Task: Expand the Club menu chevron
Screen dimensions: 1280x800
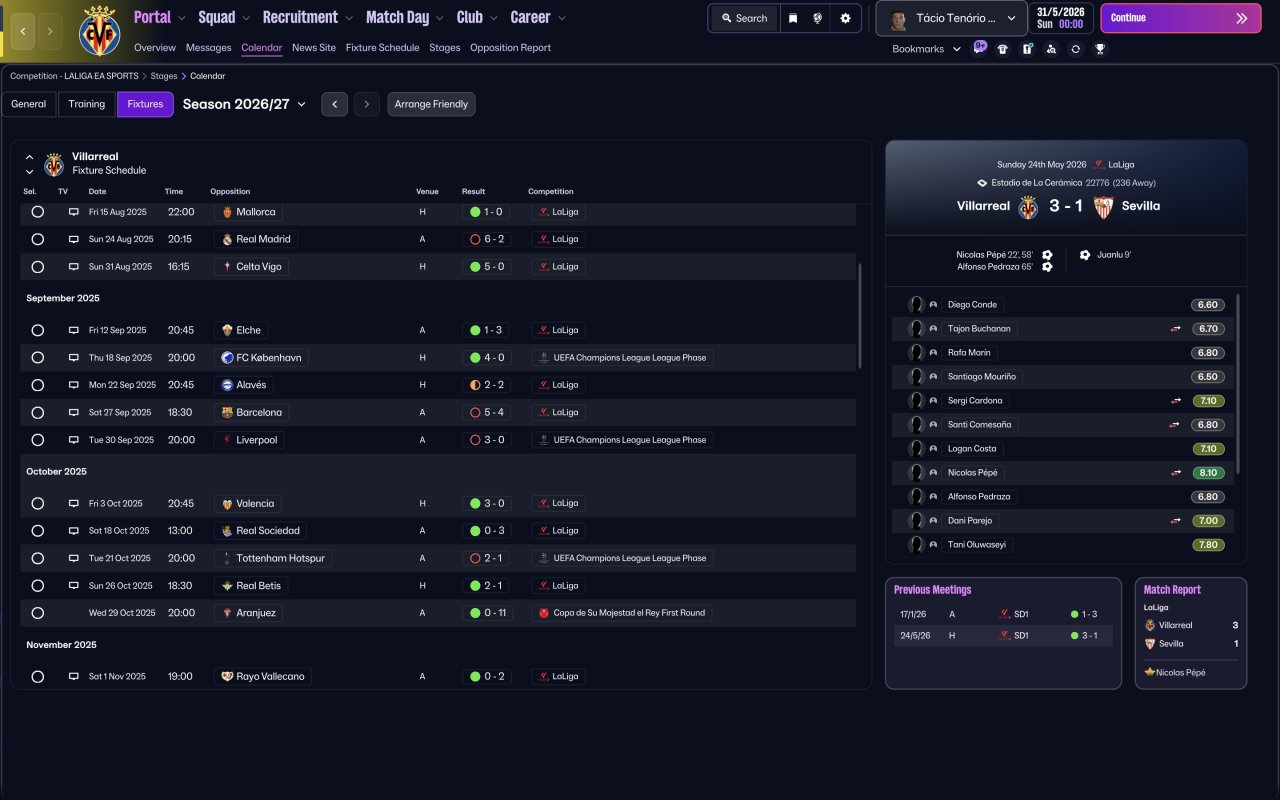Action: (x=493, y=18)
